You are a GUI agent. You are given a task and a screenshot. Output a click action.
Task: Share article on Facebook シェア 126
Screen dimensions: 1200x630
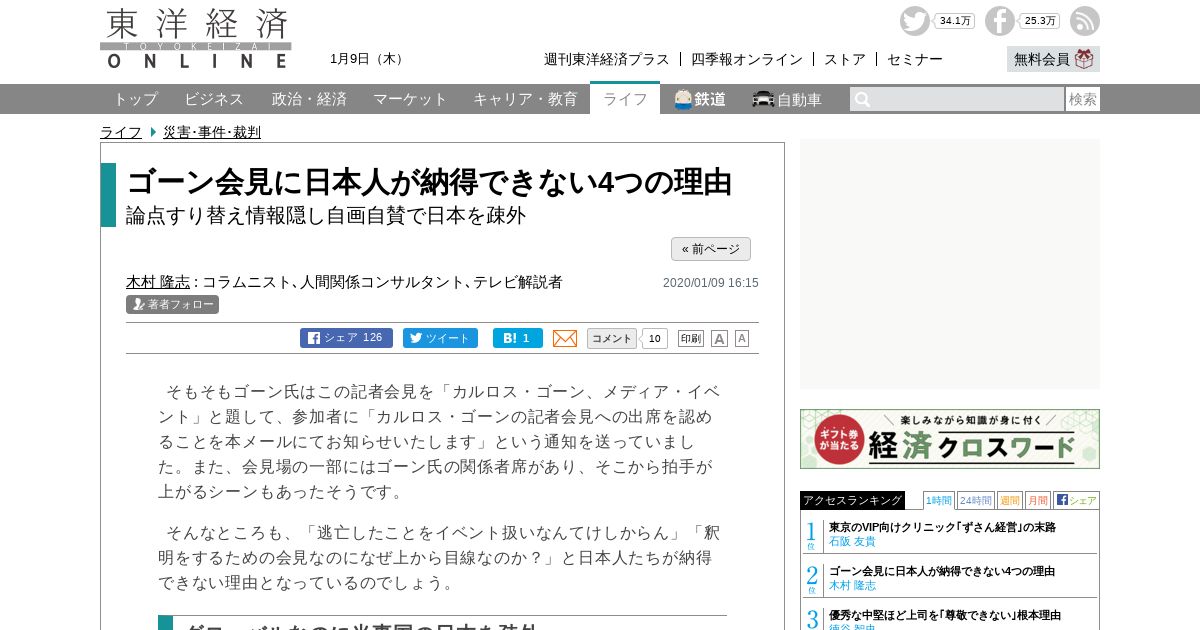[346, 338]
